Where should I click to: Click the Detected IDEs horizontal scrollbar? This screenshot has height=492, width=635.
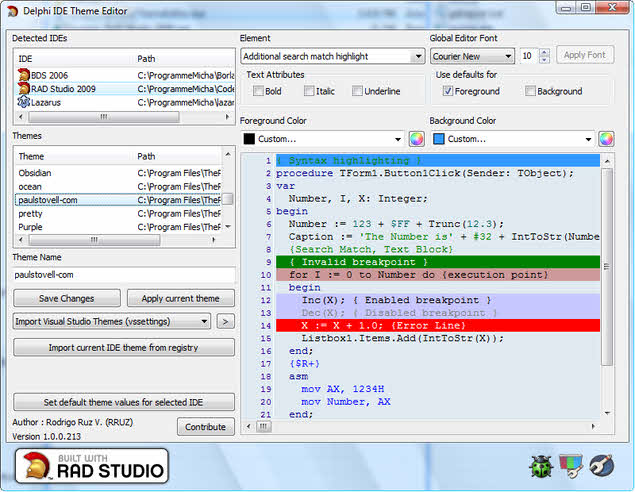coord(104,117)
